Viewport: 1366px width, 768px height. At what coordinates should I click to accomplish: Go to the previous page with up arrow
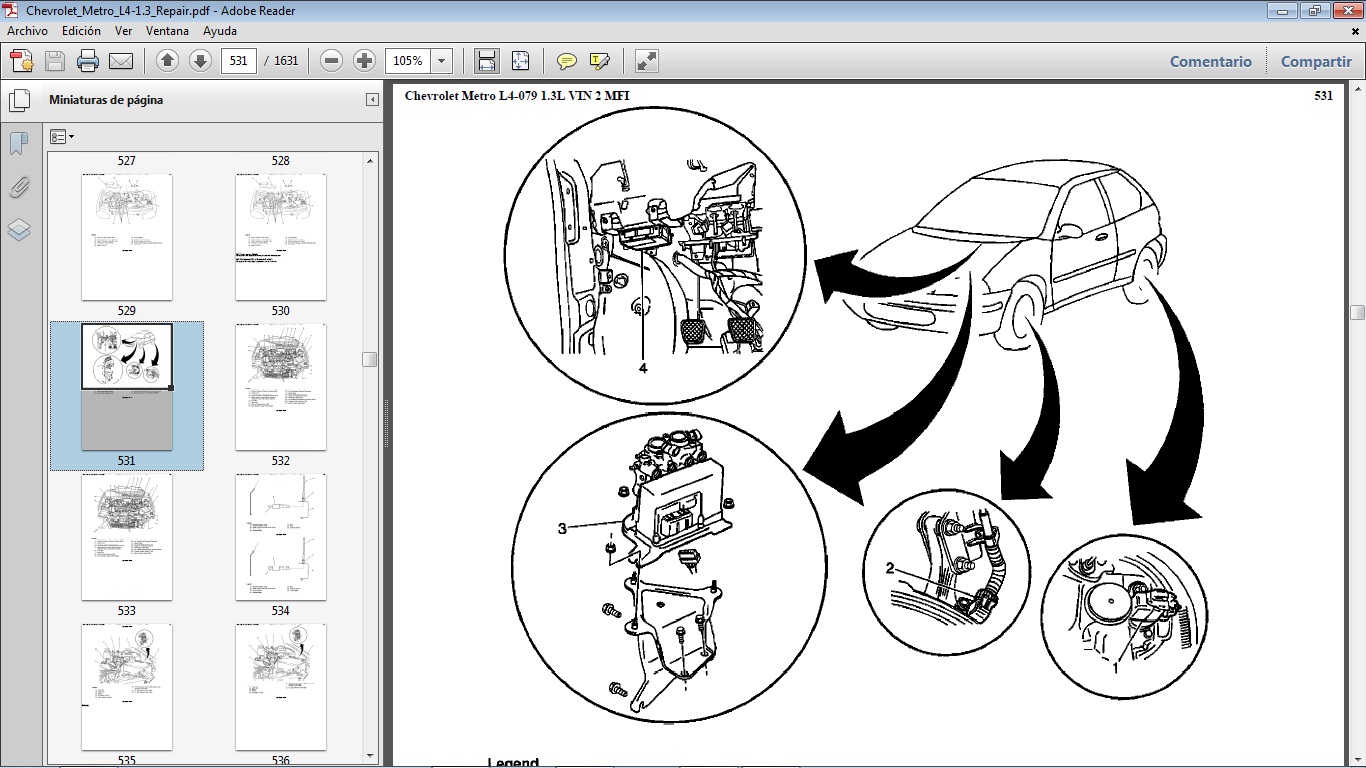coord(166,60)
